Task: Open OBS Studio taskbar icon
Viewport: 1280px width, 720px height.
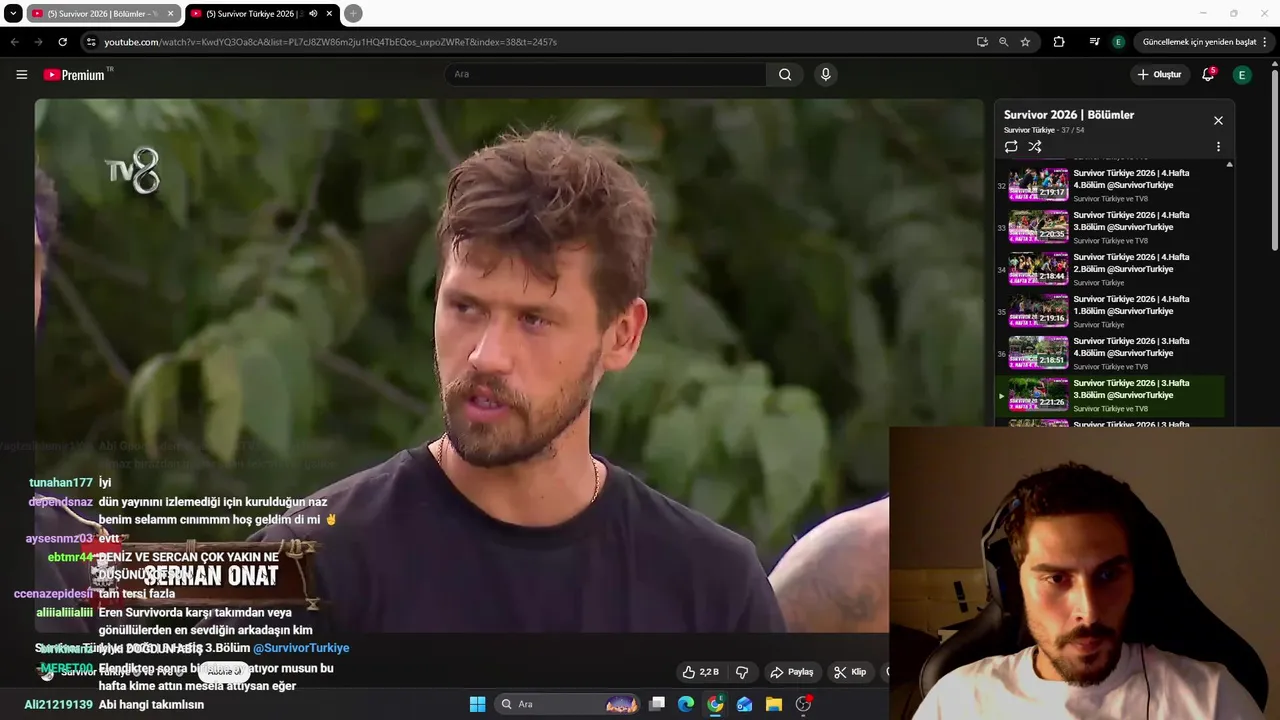Action: 803,704
